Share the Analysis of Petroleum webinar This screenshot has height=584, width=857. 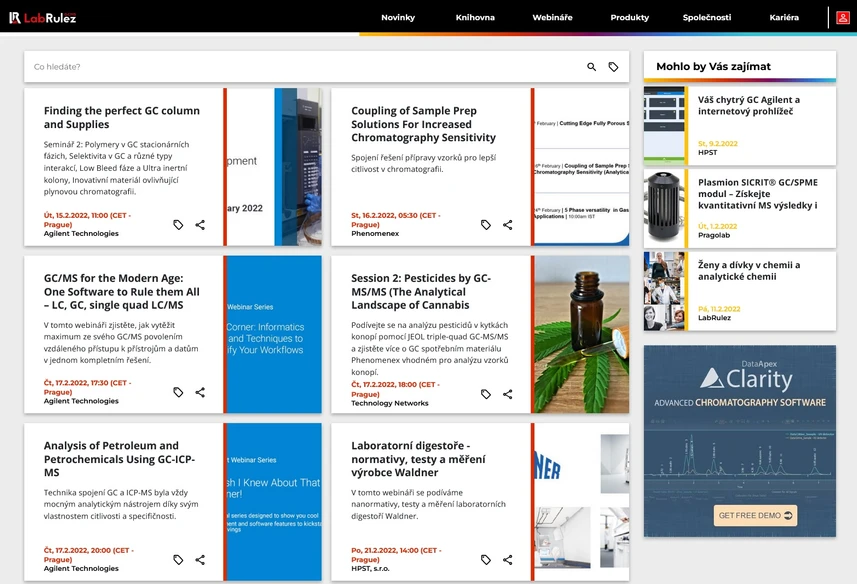coord(200,559)
